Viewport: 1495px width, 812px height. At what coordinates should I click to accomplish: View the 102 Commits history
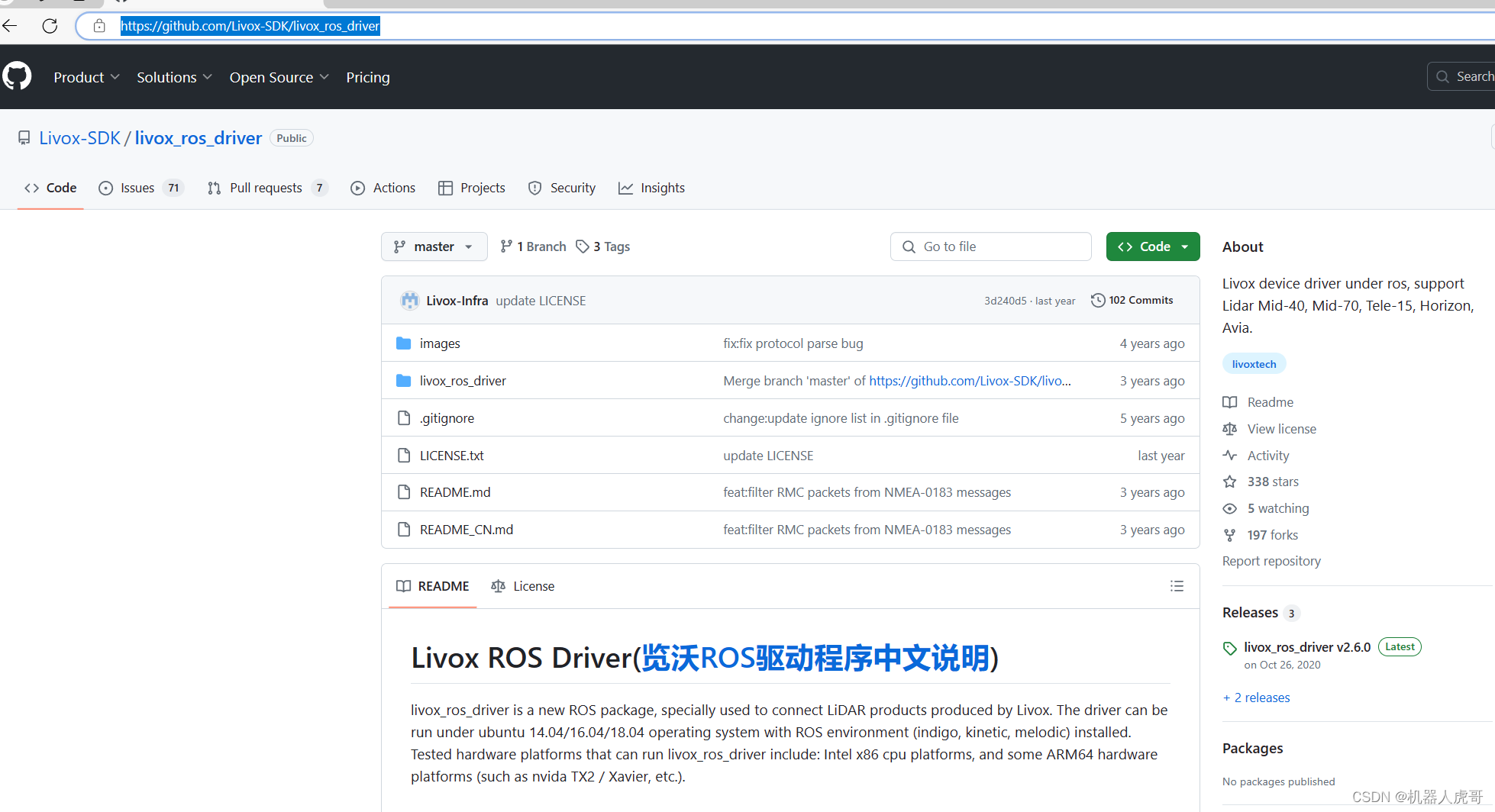[1132, 300]
